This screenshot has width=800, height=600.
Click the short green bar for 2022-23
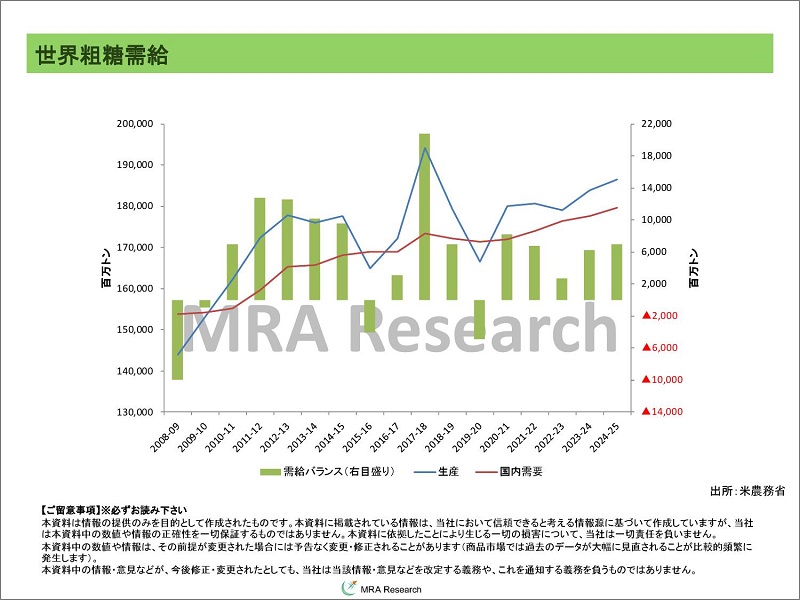point(562,289)
